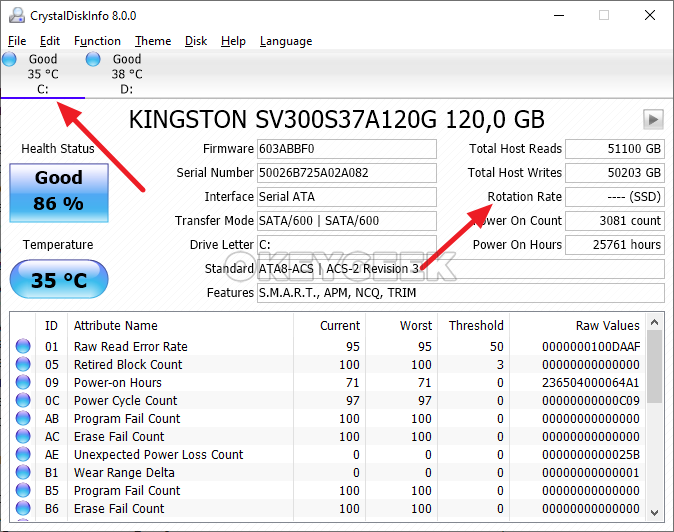Click raw value 236504000064A1
674x532 pixels.
click(591, 382)
